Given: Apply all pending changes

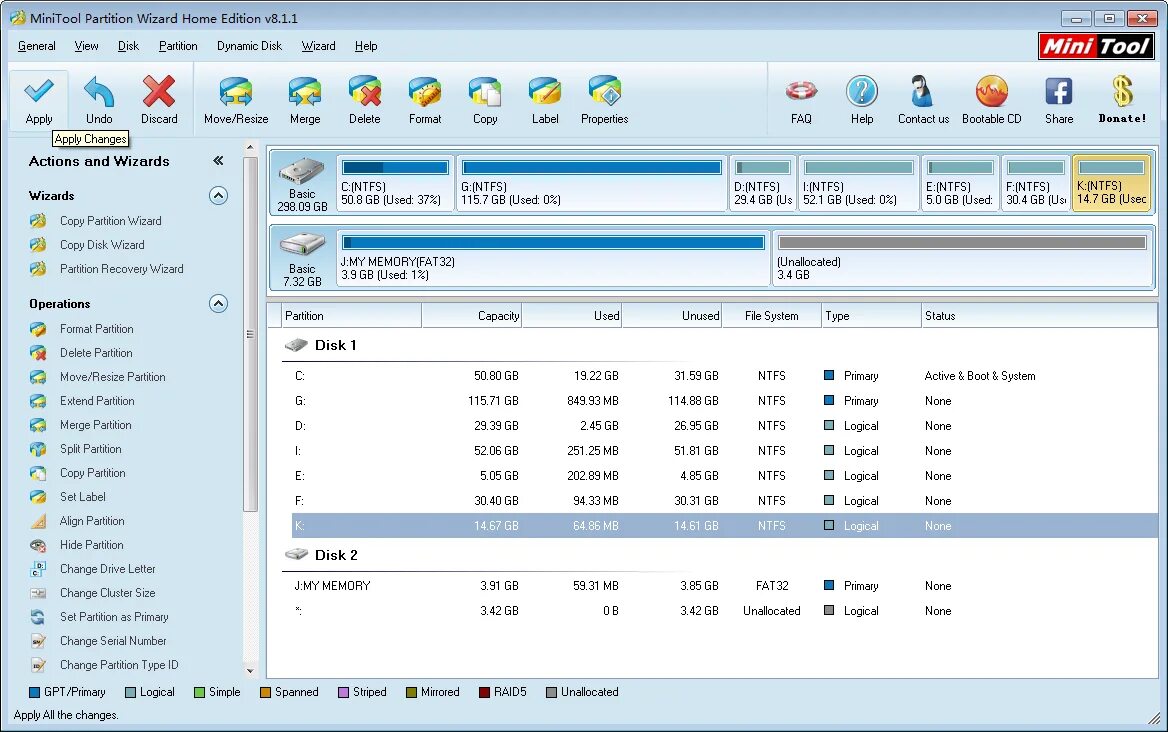Looking at the screenshot, I should pos(39,99).
